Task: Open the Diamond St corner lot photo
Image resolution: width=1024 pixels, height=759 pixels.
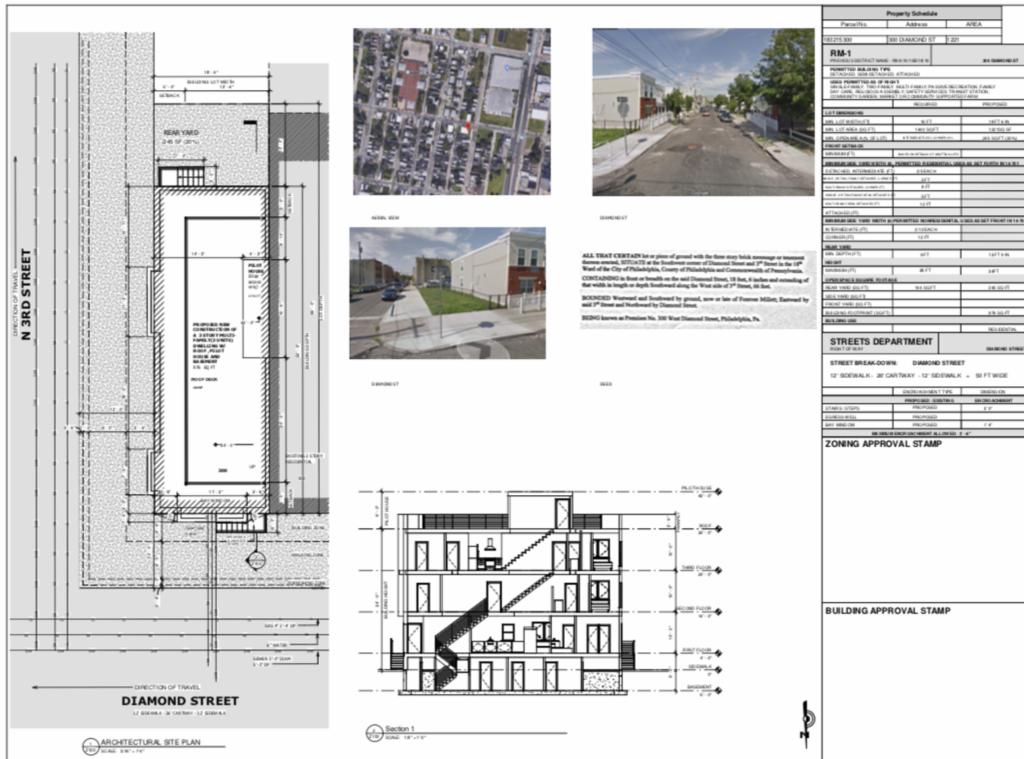Action: 447,292
